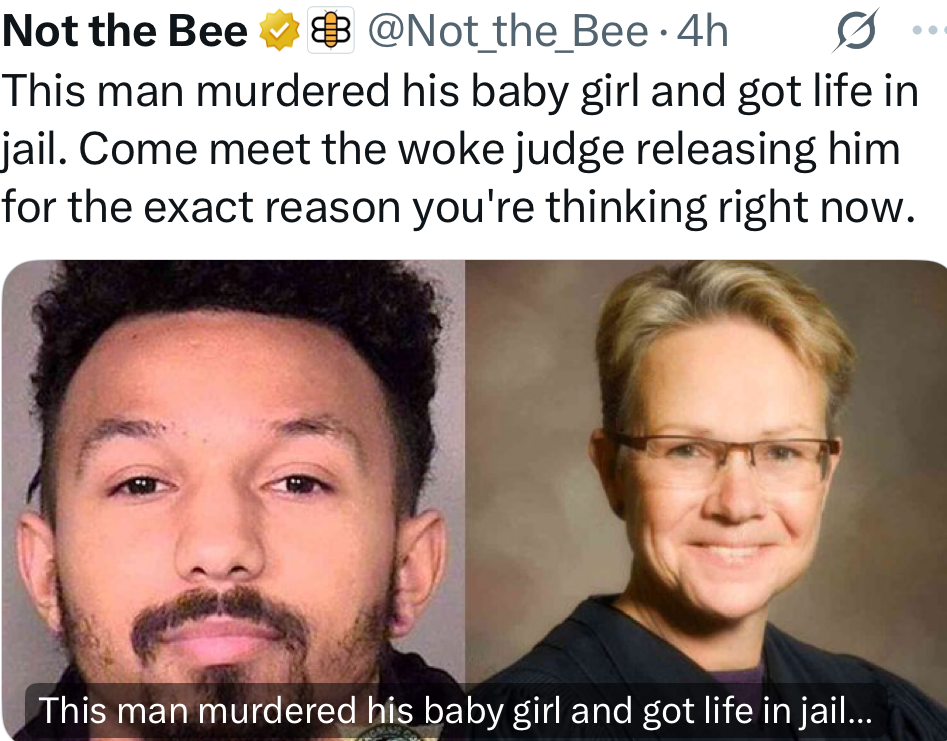Open the mugshot photo of the bearded man
The image size is (947, 741).
pos(233,500)
